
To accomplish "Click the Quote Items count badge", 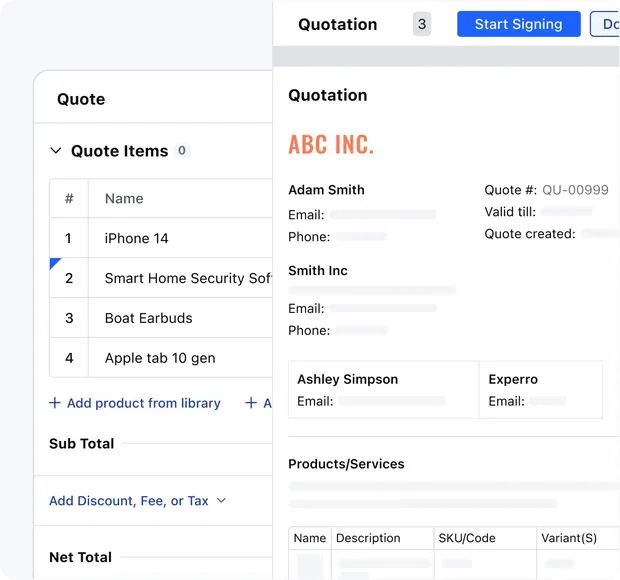I will (x=182, y=151).
